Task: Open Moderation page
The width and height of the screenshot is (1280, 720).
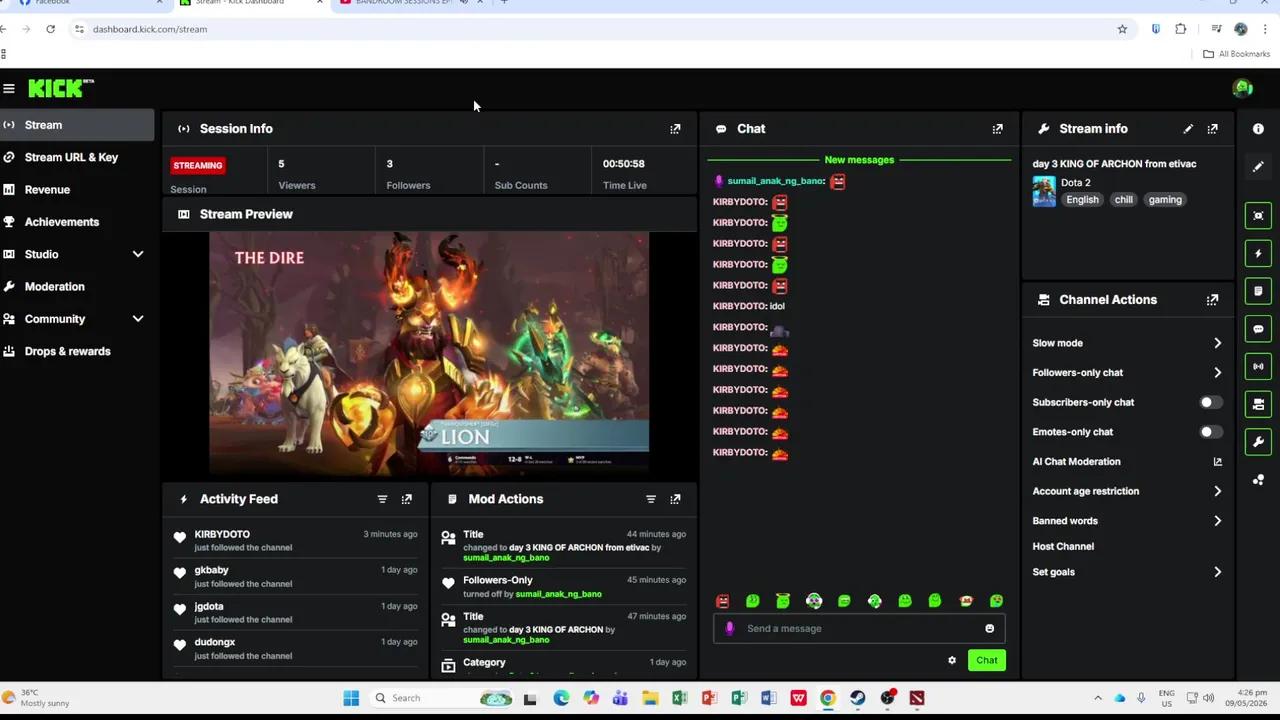Action: tap(77, 287)
